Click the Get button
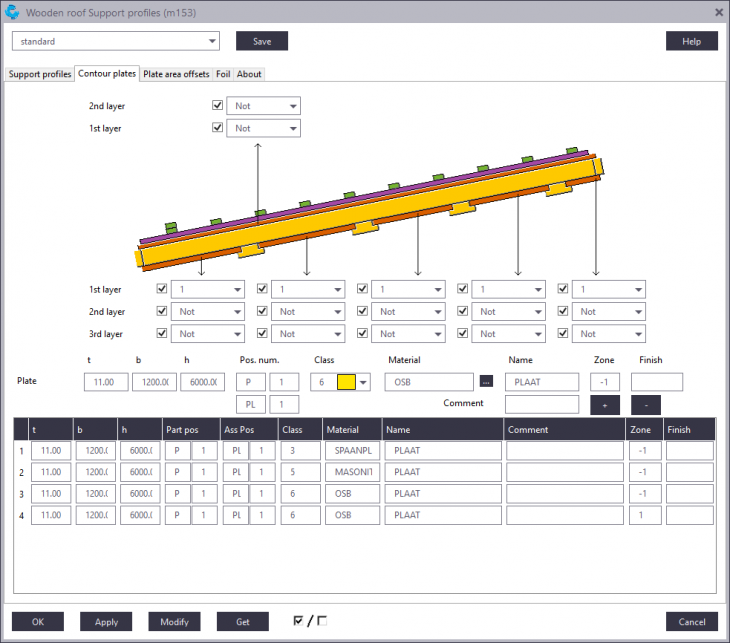The height and width of the screenshot is (643, 730). (242, 621)
